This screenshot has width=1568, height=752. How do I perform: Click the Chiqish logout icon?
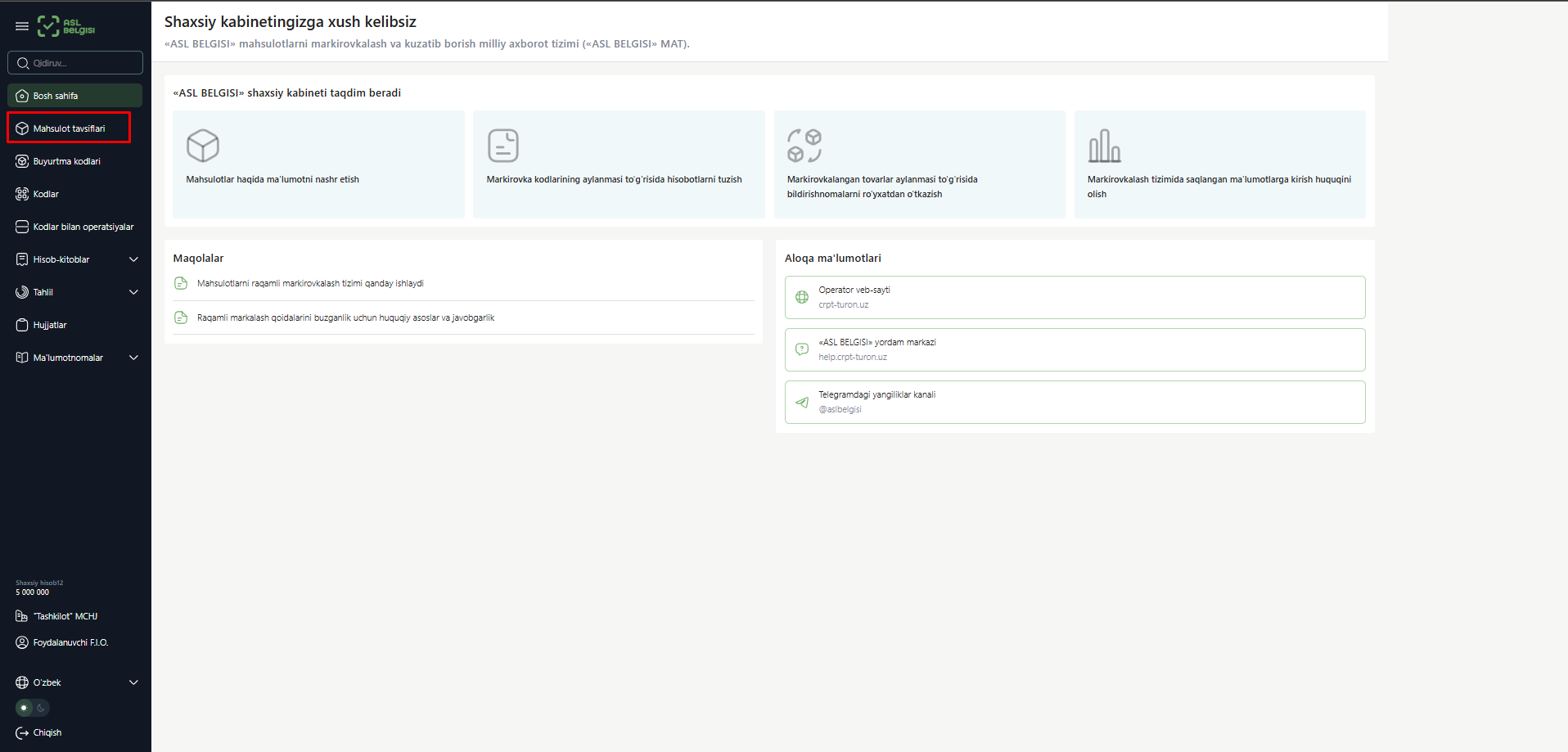tap(22, 732)
